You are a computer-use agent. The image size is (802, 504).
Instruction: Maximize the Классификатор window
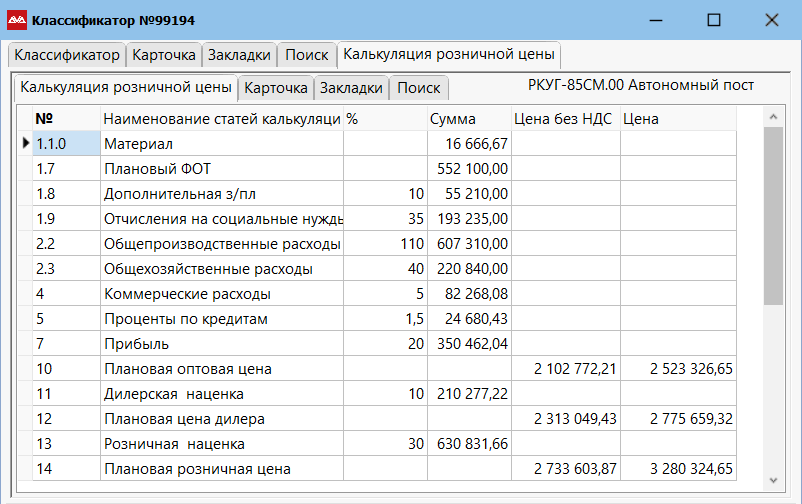[714, 20]
